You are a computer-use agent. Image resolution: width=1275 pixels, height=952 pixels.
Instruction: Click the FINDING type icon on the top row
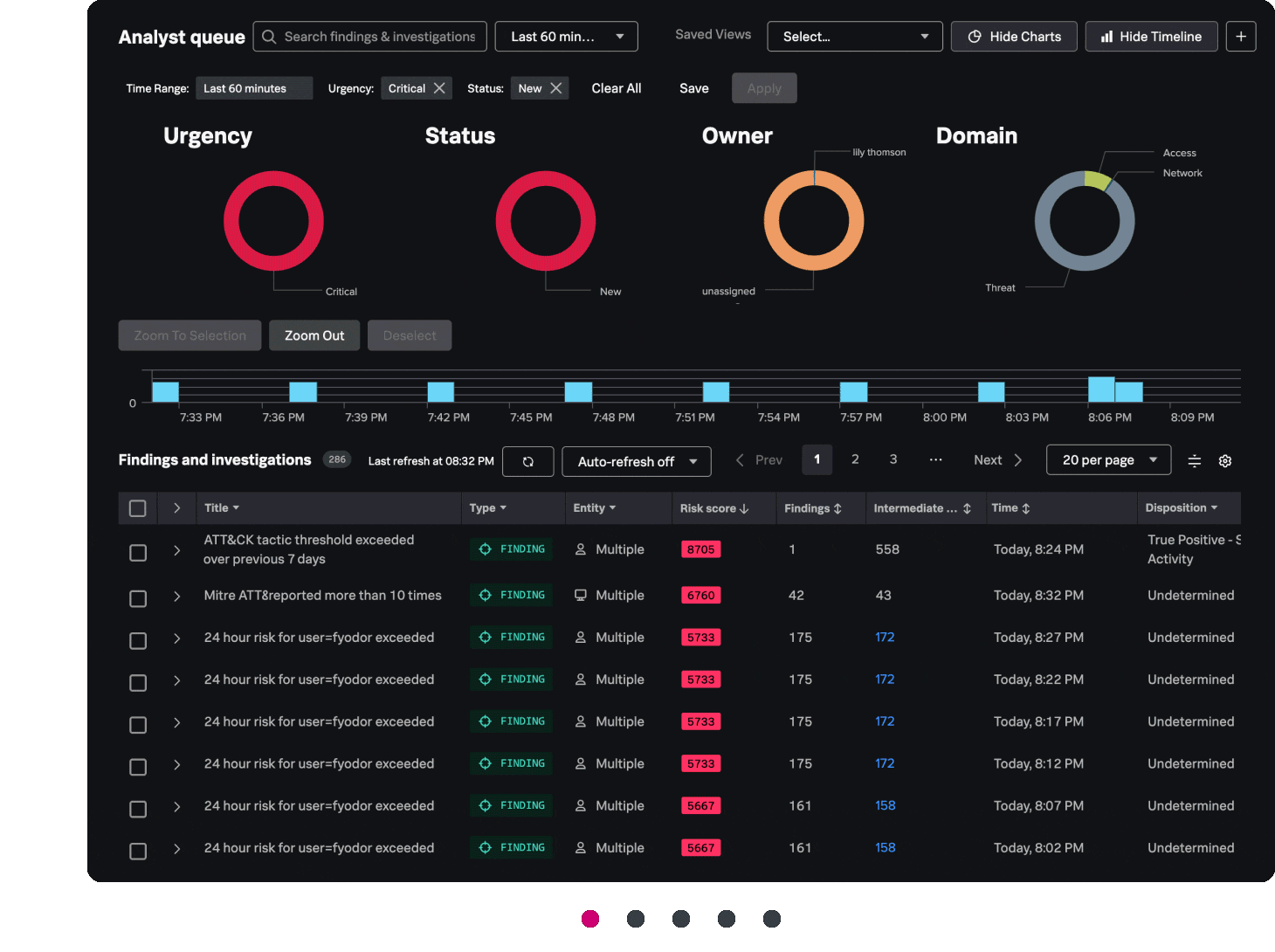(x=486, y=548)
